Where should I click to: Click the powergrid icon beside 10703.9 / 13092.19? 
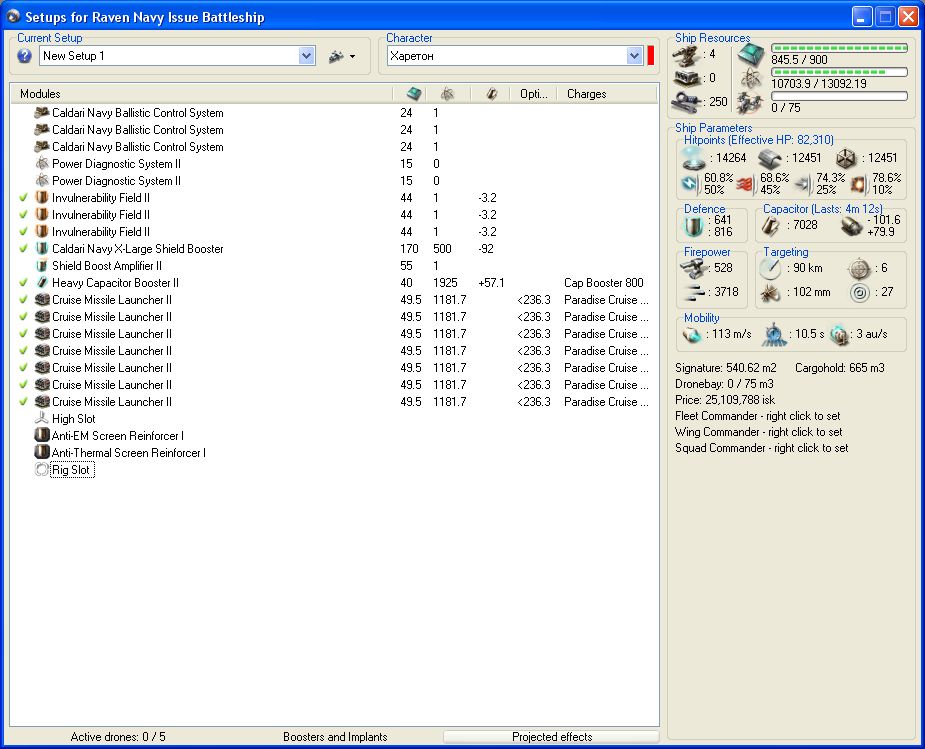point(751,78)
